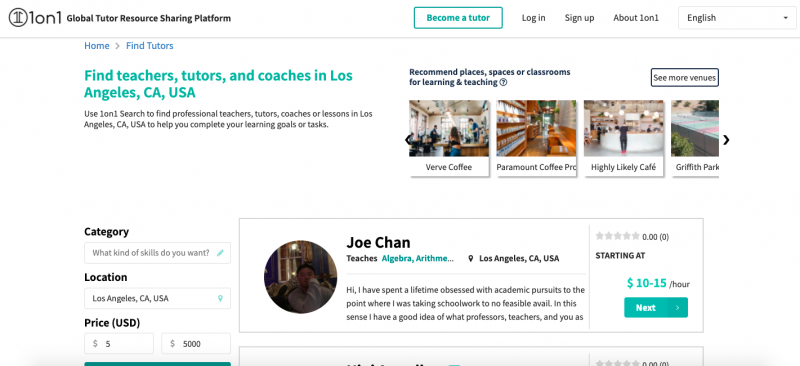Click the 'Global Tutor Resource Sharing Platform' tagline
The height and width of the screenshot is (366, 800).
pos(148,18)
